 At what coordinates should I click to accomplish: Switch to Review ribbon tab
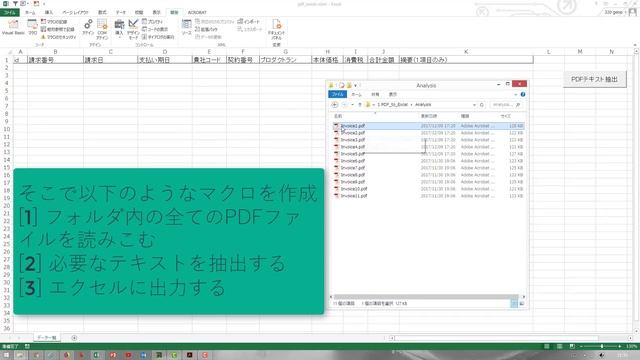click(x=139, y=13)
